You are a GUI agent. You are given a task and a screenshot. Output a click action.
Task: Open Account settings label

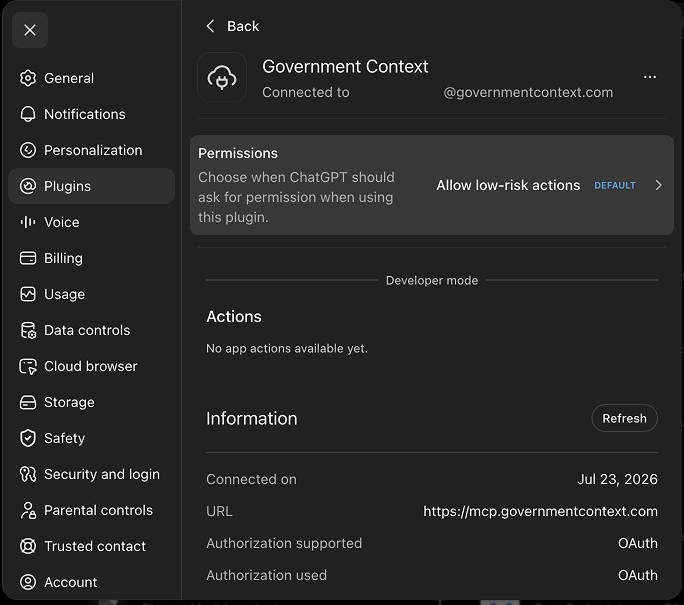71,582
